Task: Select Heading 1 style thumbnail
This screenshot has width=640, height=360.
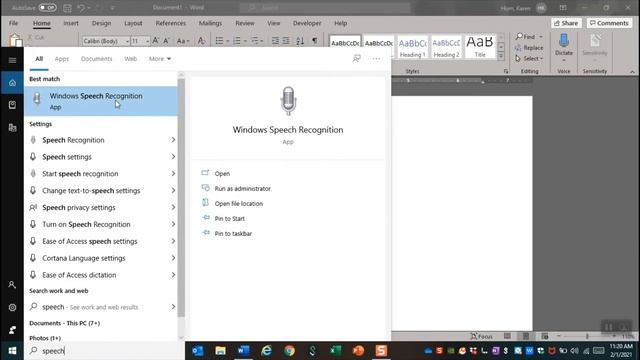Action: click(x=413, y=47)
